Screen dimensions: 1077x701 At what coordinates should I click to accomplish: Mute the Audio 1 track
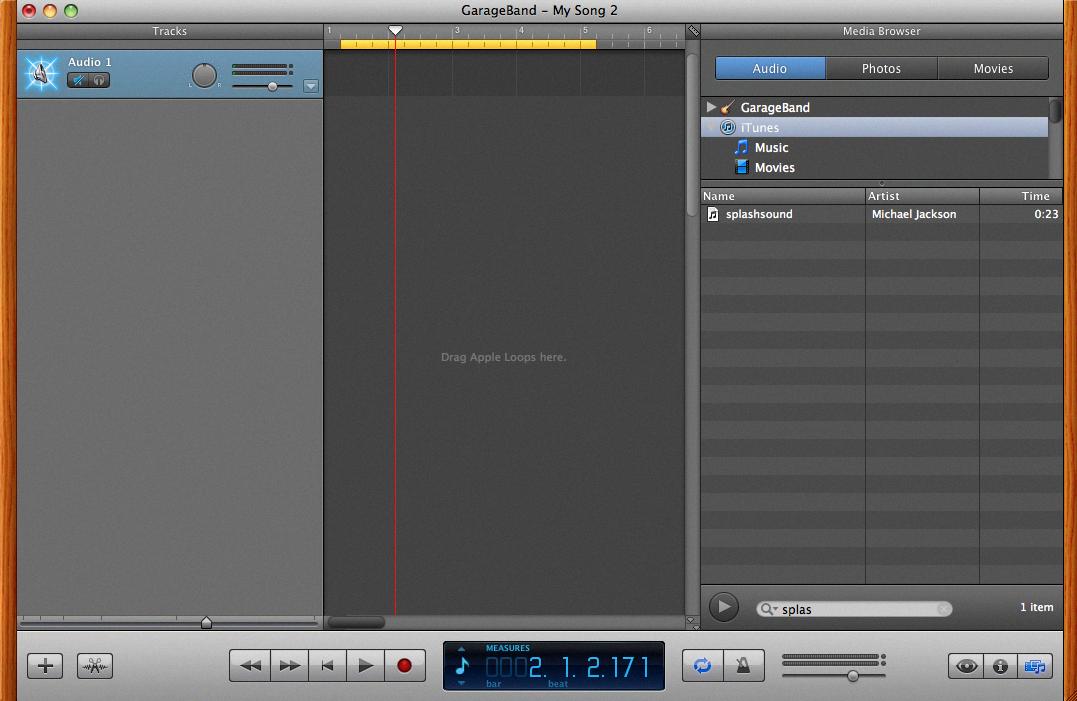click(78, 80)
